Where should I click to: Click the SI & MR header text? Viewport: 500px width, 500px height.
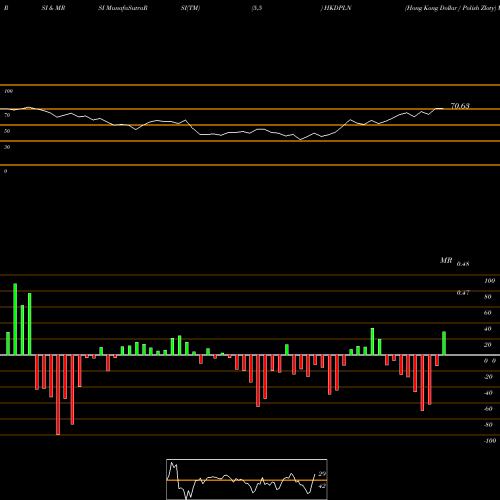coord(53,8)
